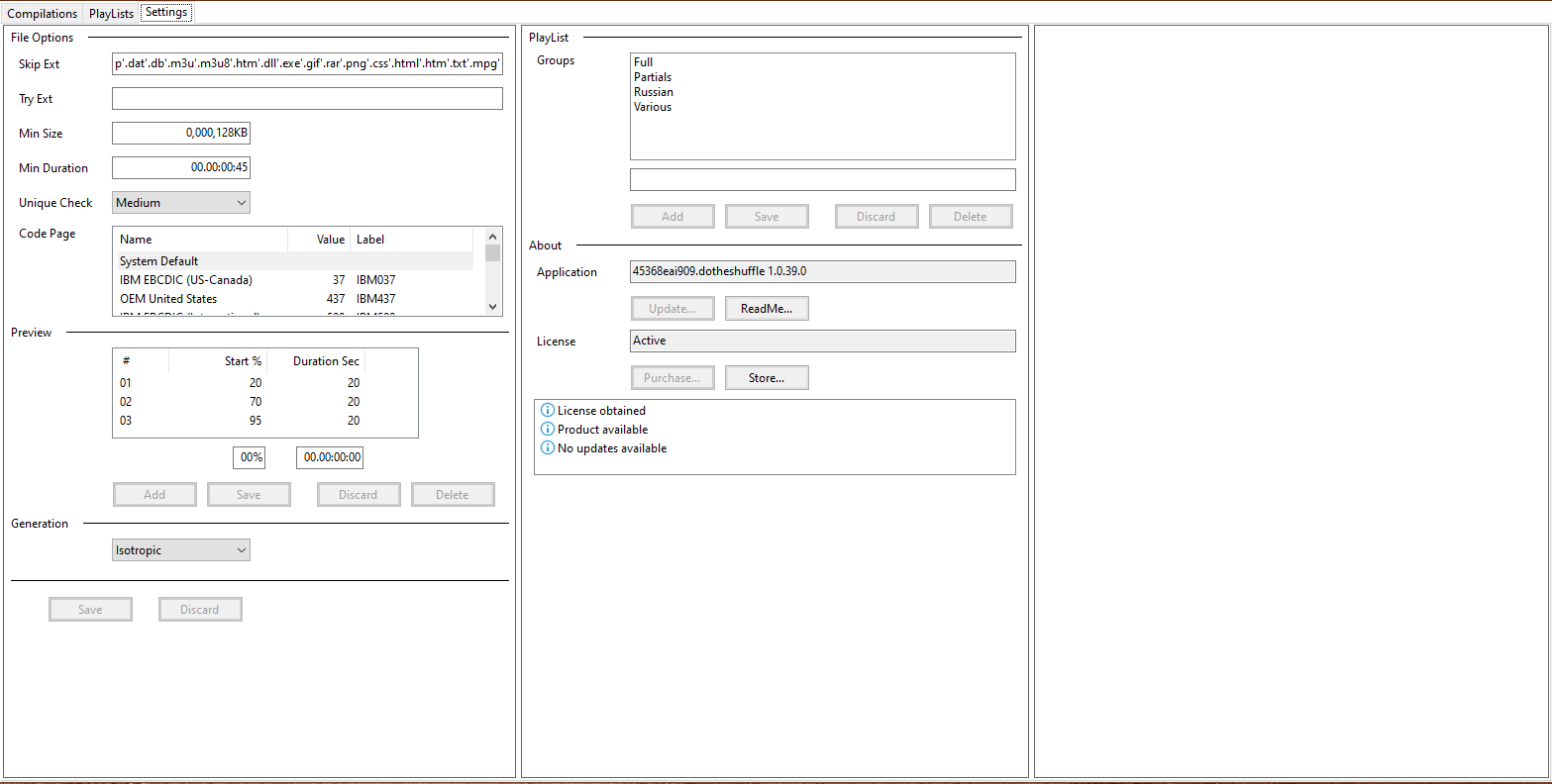Screen dimensions: 1552x784
Task: Click the empty Try Ext field
Action: coord(307,99)
